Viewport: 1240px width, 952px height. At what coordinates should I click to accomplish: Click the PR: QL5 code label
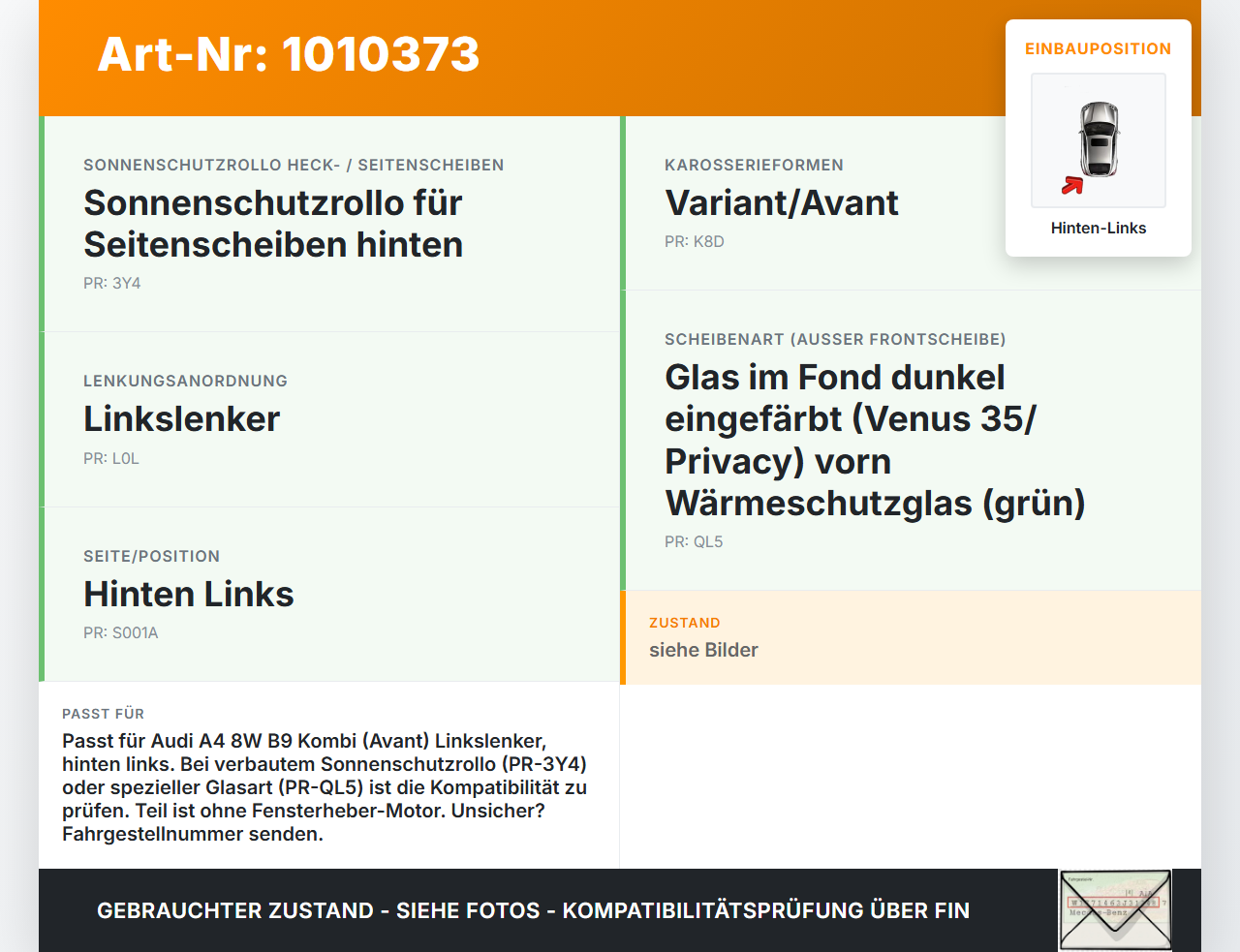click(x=694, y=541)
